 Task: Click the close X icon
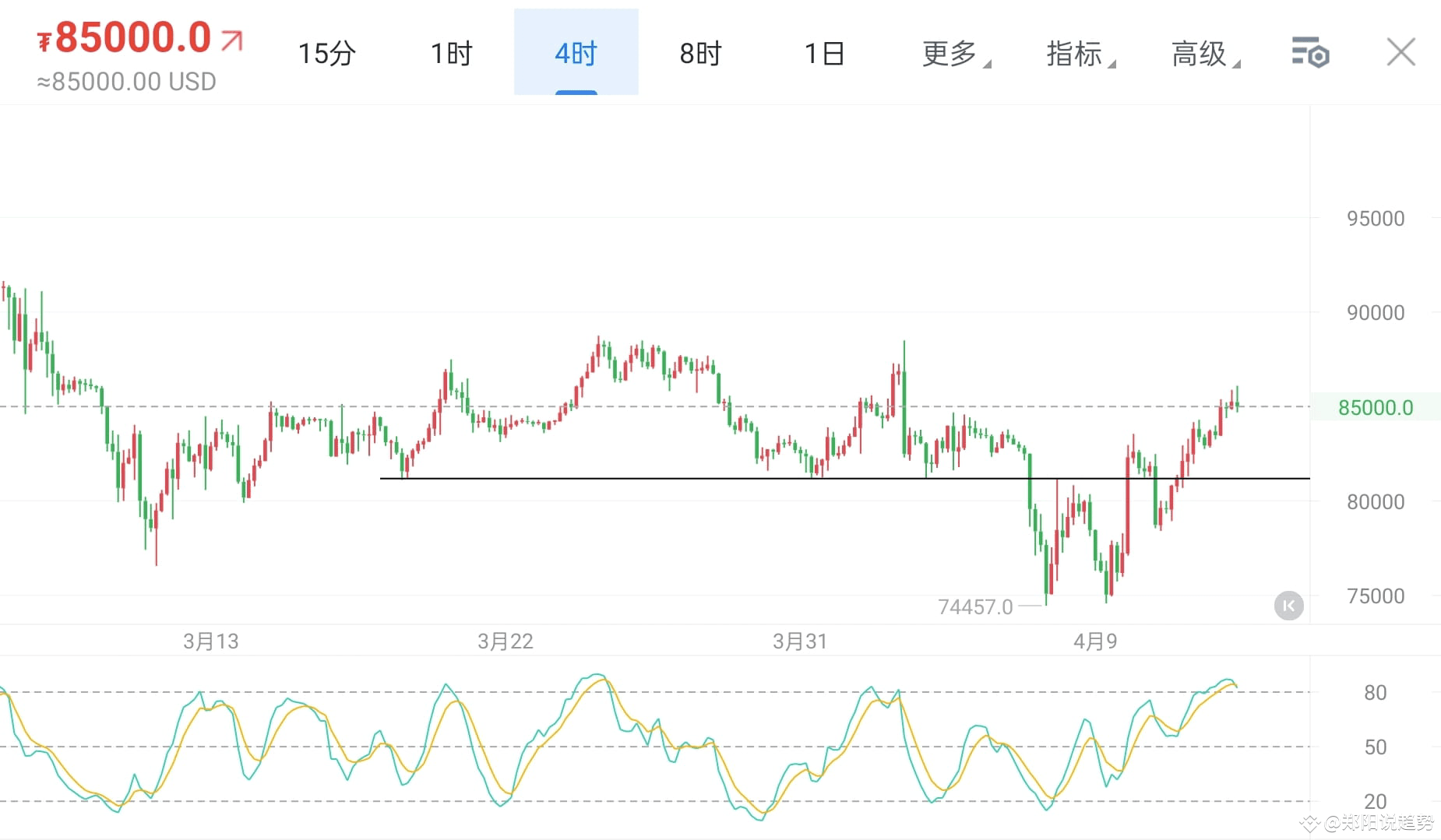[1401, 51]
